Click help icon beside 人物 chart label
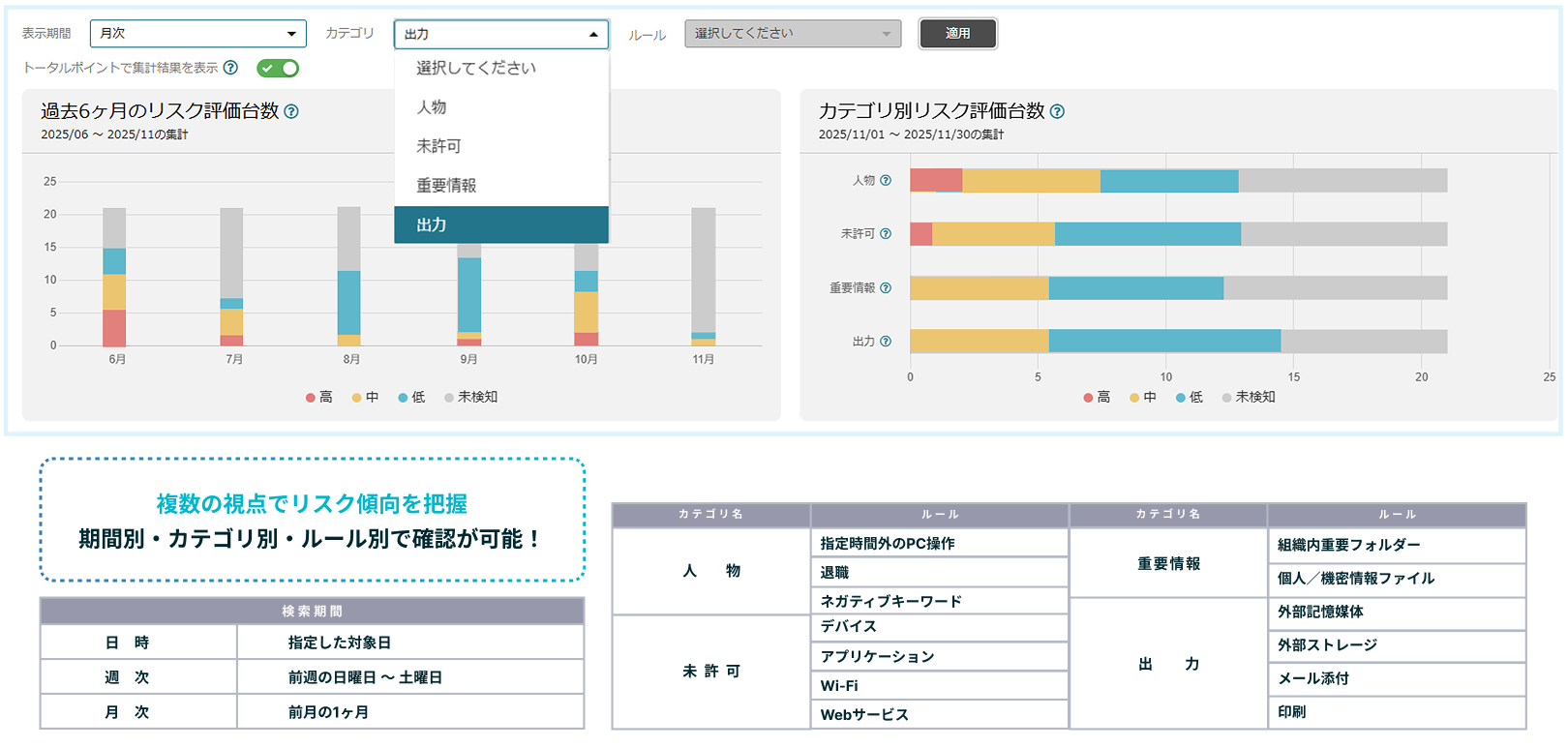1568x748 pixels. click(x=886, y=181)
